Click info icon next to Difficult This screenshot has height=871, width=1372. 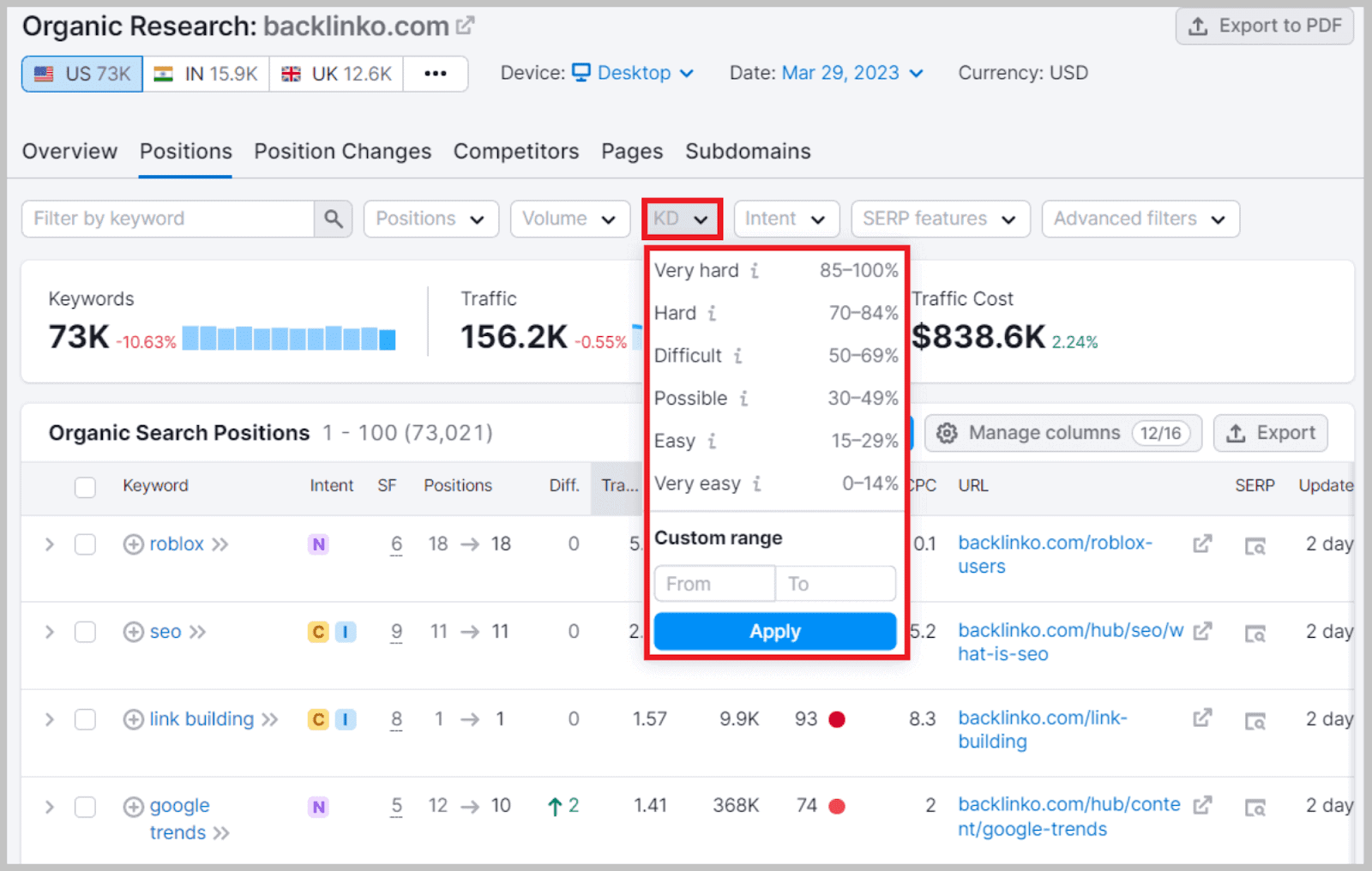click(737, 356)
